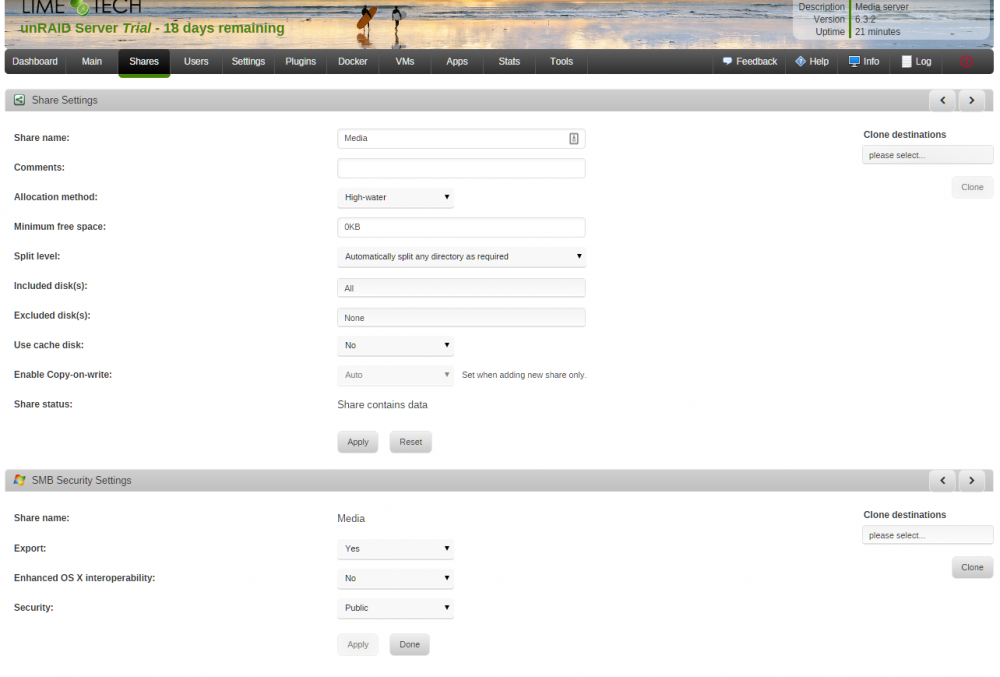
Task: Click the '21 minutes' uptime value
Action: 878,32
